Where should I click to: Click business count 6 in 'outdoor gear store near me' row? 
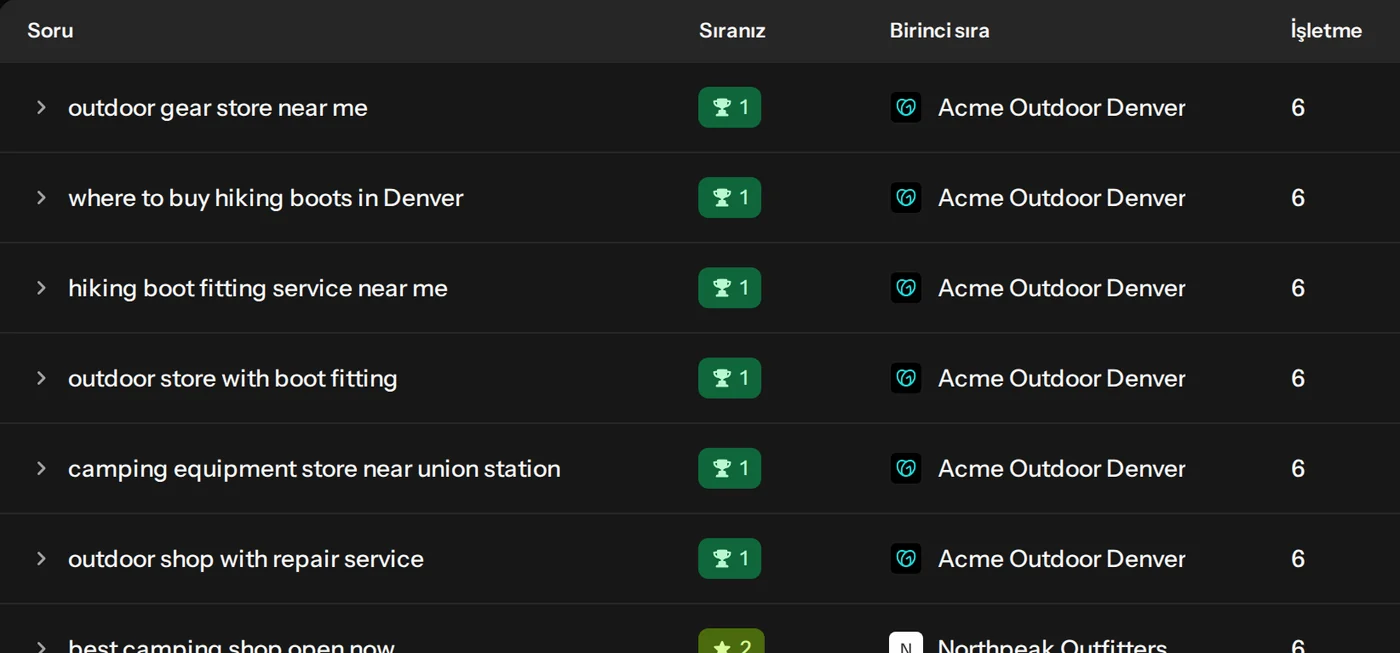tap(1298, 108)
